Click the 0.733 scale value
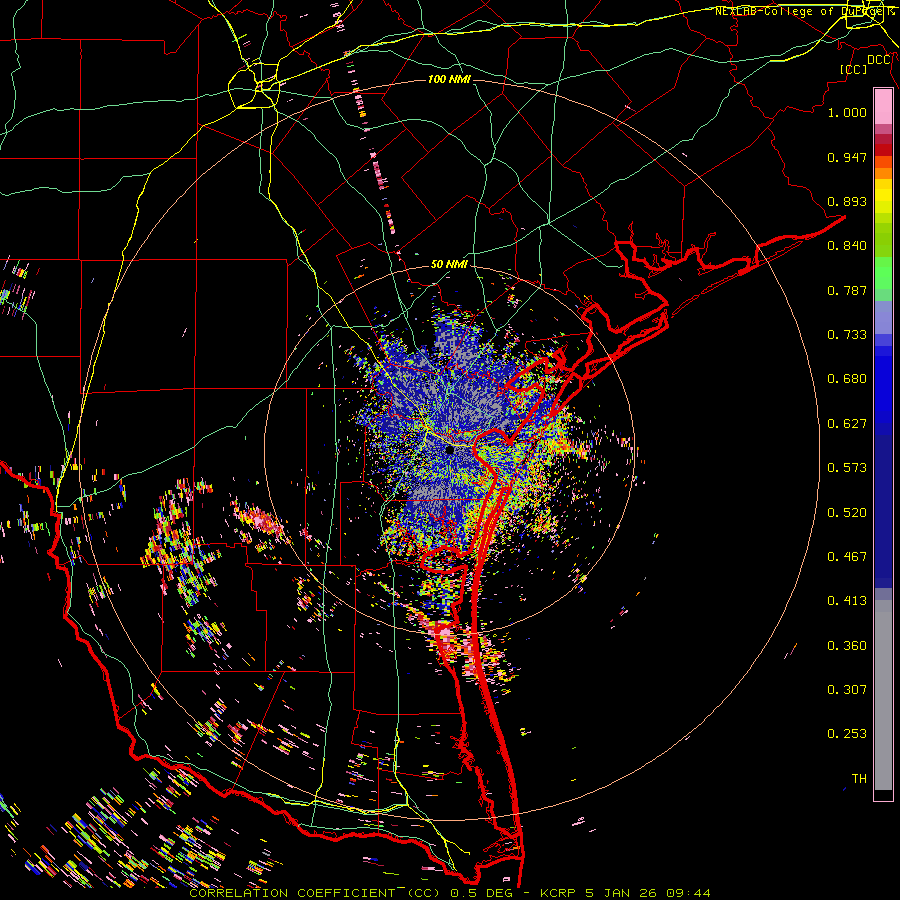The height and width of the screenshot is (900, 900). [x=847, y=335]
